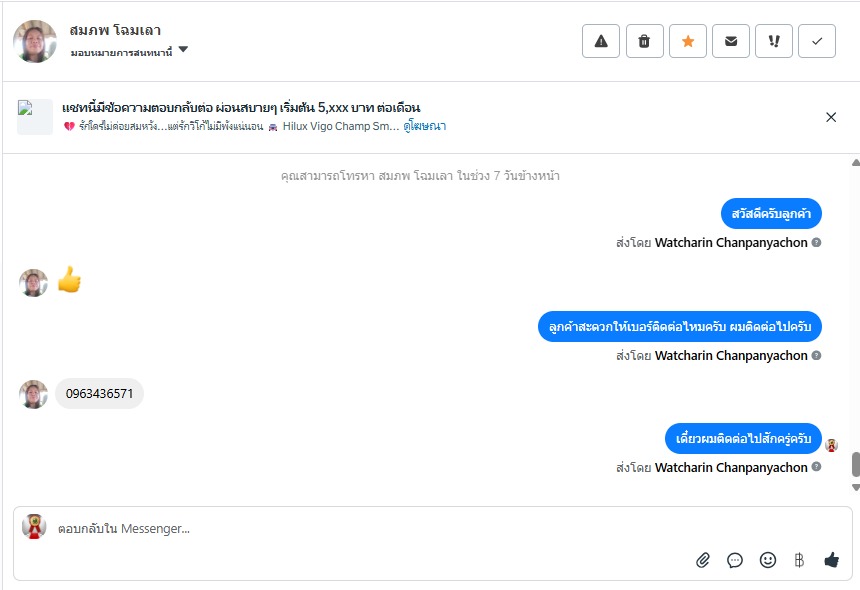This screenshot has height=590, width=860.
Task: Mark conversation unread with envelope icon
Action: click(x=731, y=41)
